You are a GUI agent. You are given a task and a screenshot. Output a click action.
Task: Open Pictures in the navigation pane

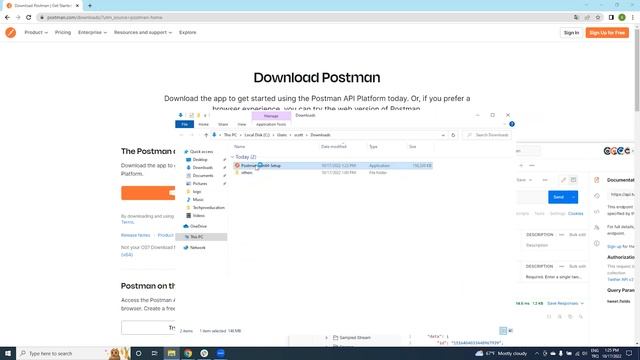200,184
